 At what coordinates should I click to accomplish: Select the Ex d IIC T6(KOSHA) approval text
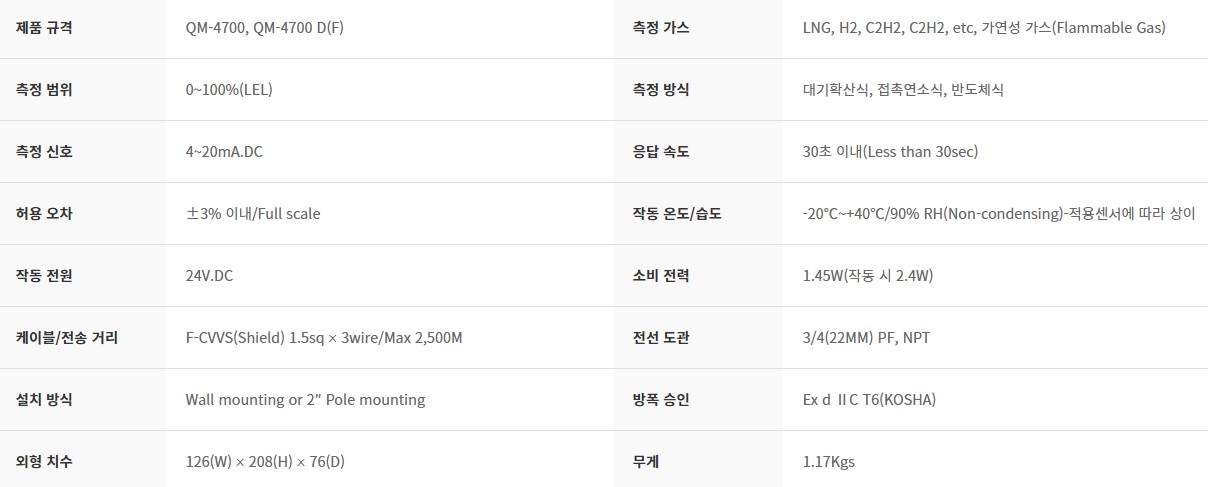point(869,400)
